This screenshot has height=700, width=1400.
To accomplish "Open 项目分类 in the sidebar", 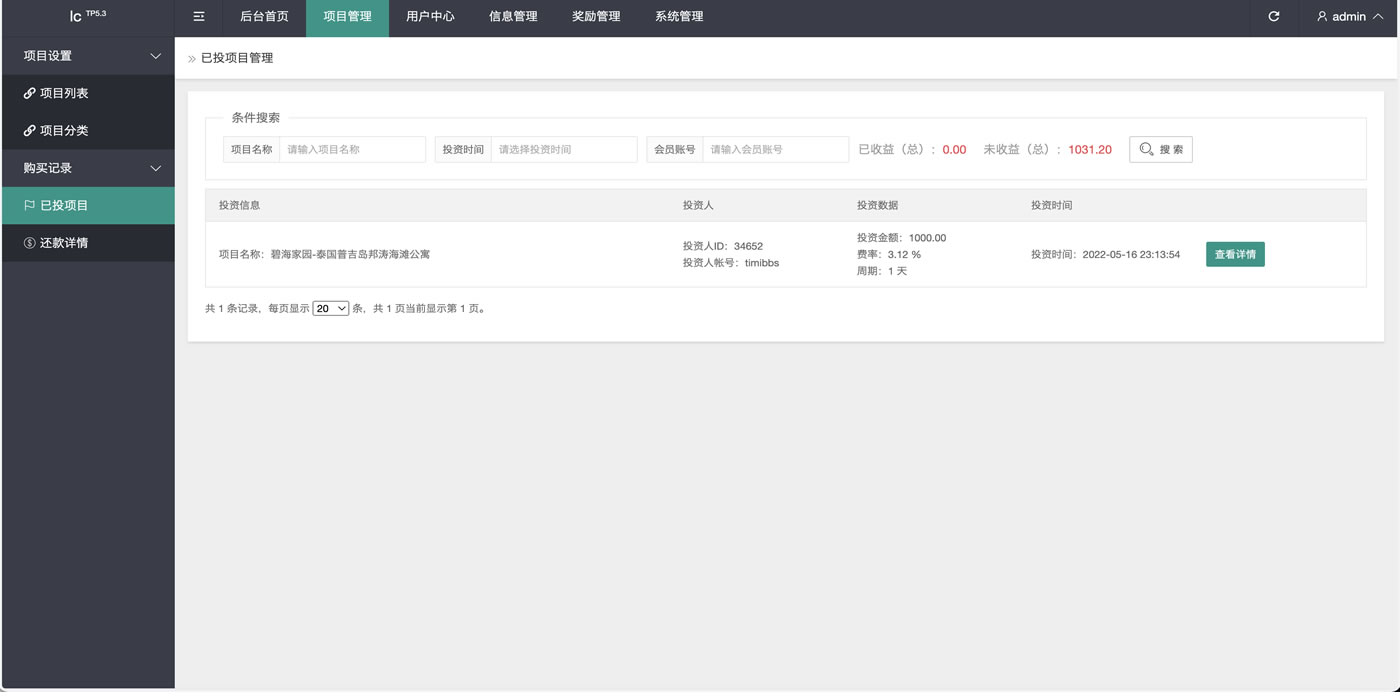I will pyautogui.click(x=87, y=131).
